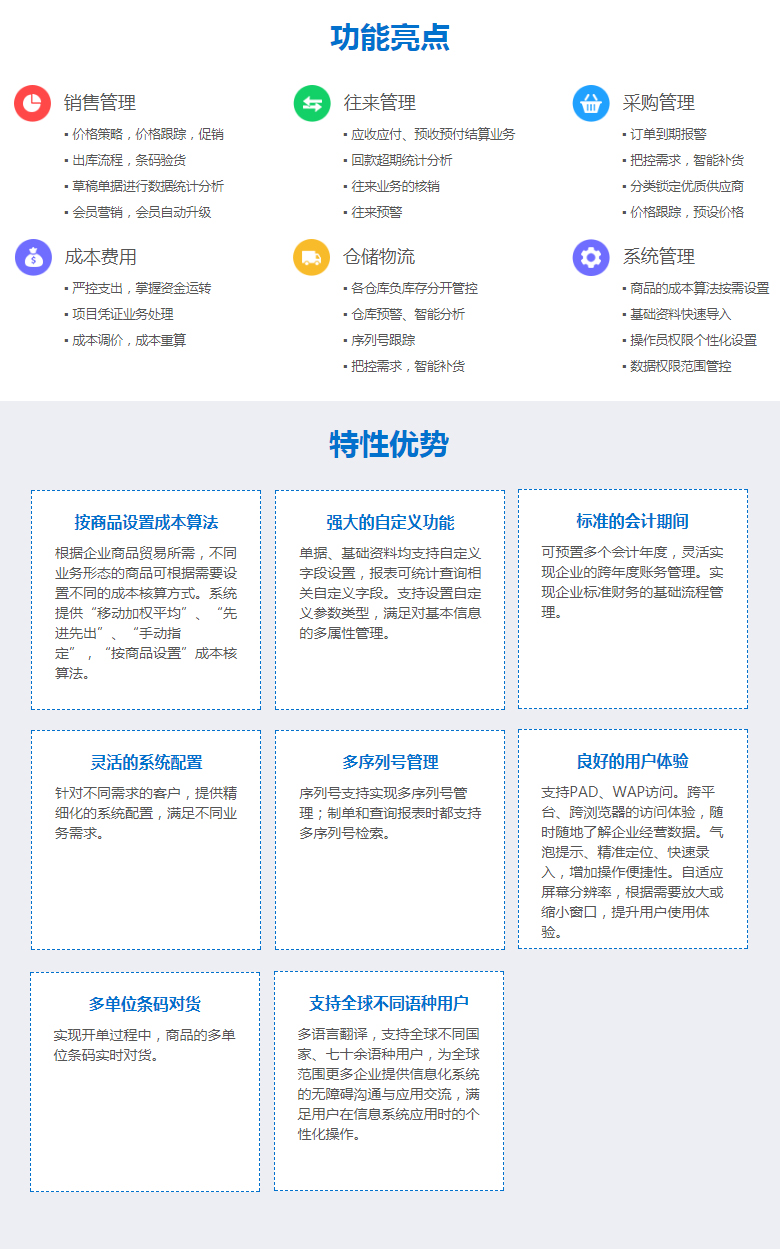Click the 基础资料快速导入 bullet
The image size is (780, 1249).
point(681,314)
